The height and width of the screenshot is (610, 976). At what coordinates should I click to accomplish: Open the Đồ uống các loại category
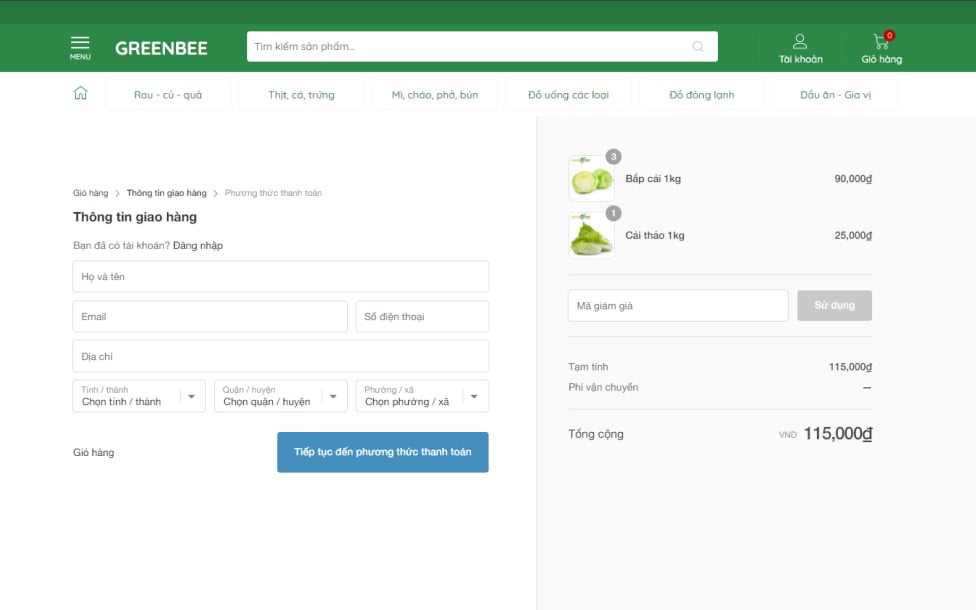click(x=568, y=95)
